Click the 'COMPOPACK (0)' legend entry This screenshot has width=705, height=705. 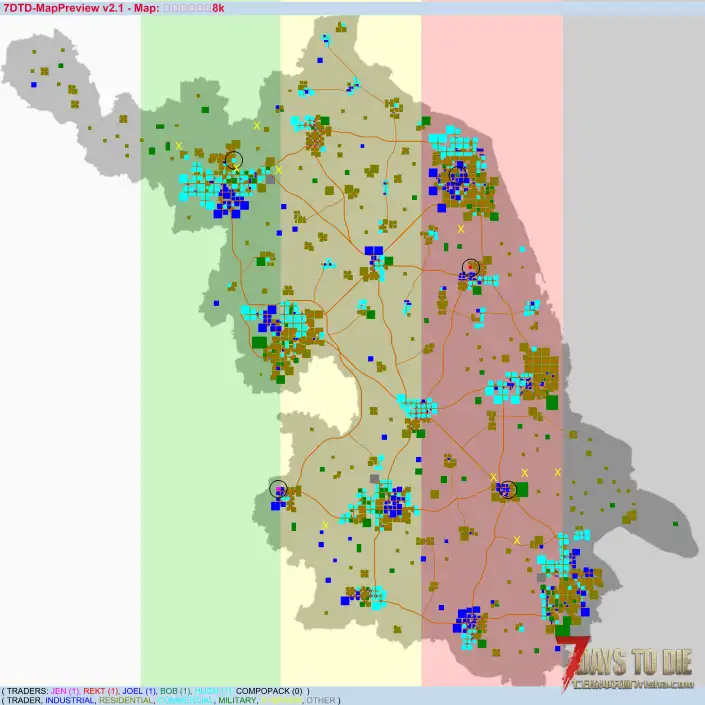coord(269,691)
